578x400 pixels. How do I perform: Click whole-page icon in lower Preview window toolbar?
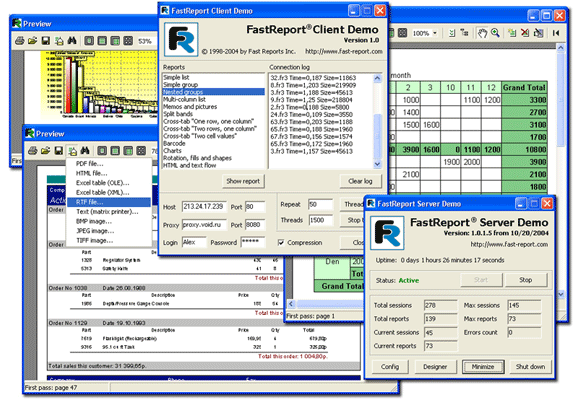tap(102, 150)
